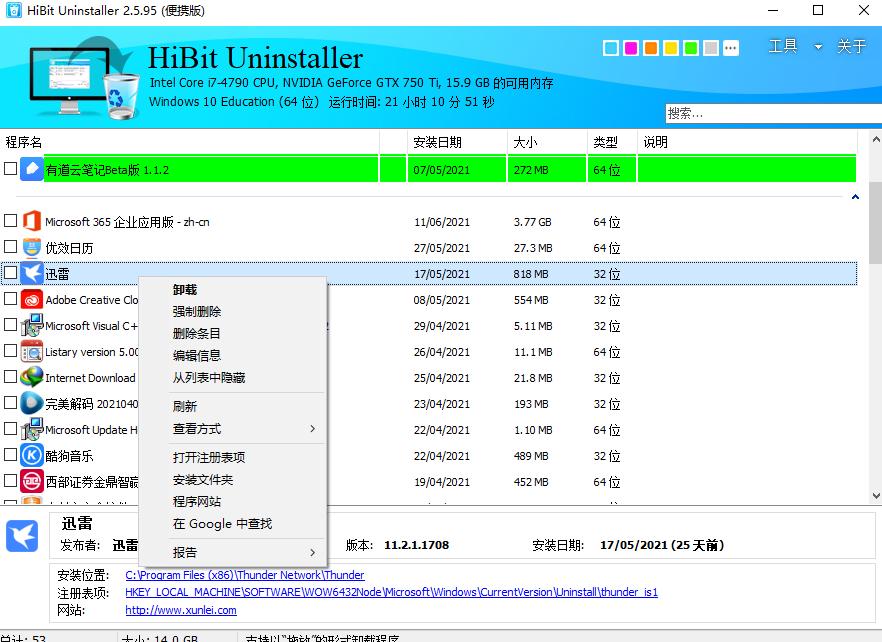The image size is (882, 642).
Task: Open the 工具 dropdown menu
Action: point(784,46)
